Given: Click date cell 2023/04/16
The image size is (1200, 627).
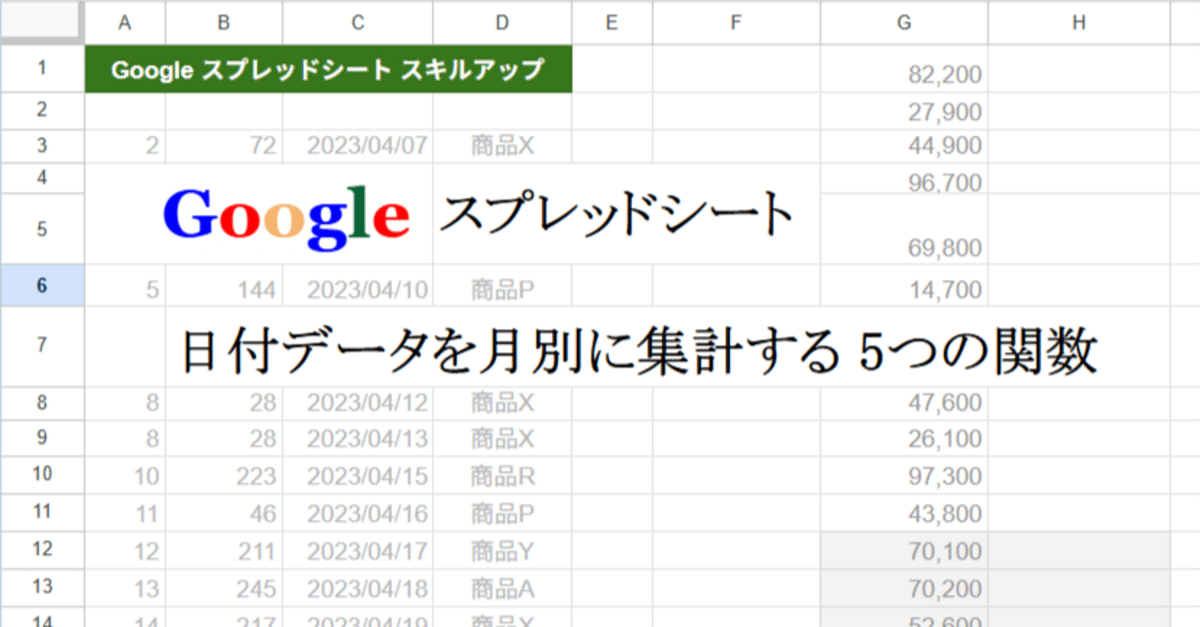Looking at the screenshot, I should point(358,511).
